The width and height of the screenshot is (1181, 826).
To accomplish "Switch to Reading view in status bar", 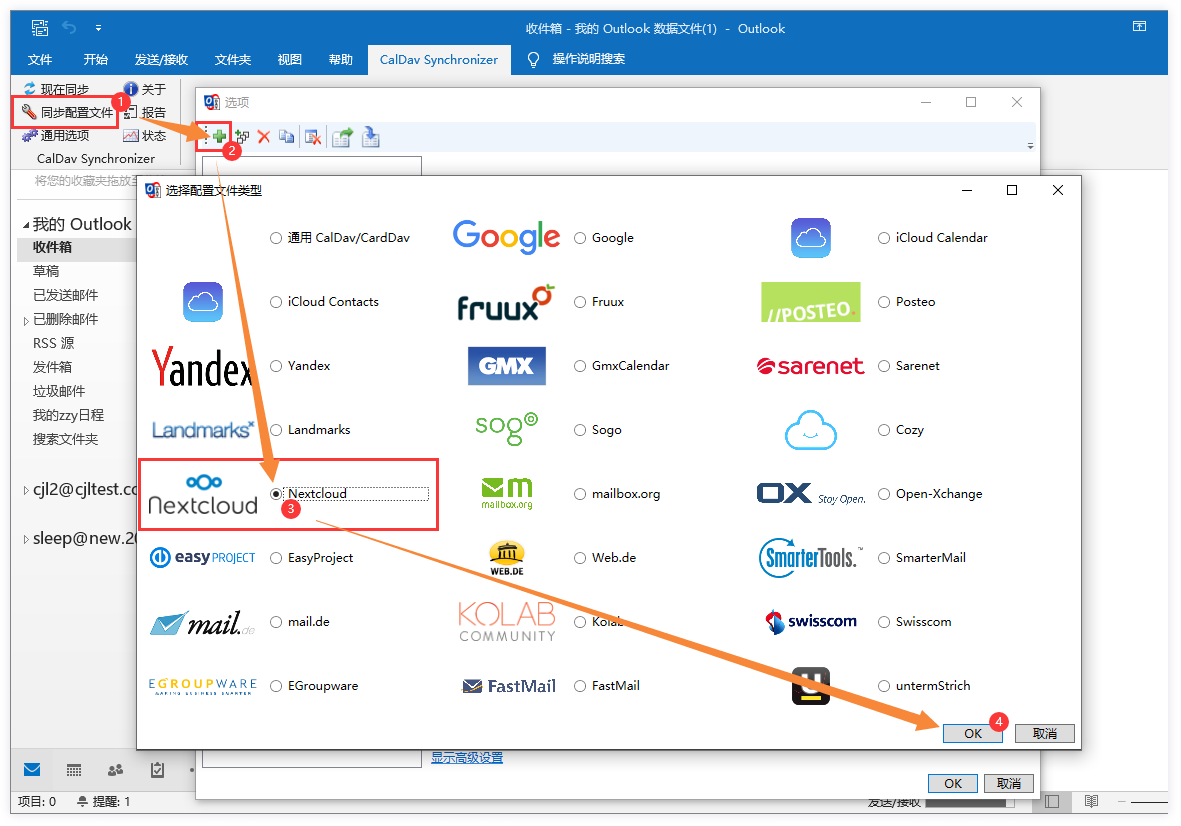I will click(x=1091, y=801).
